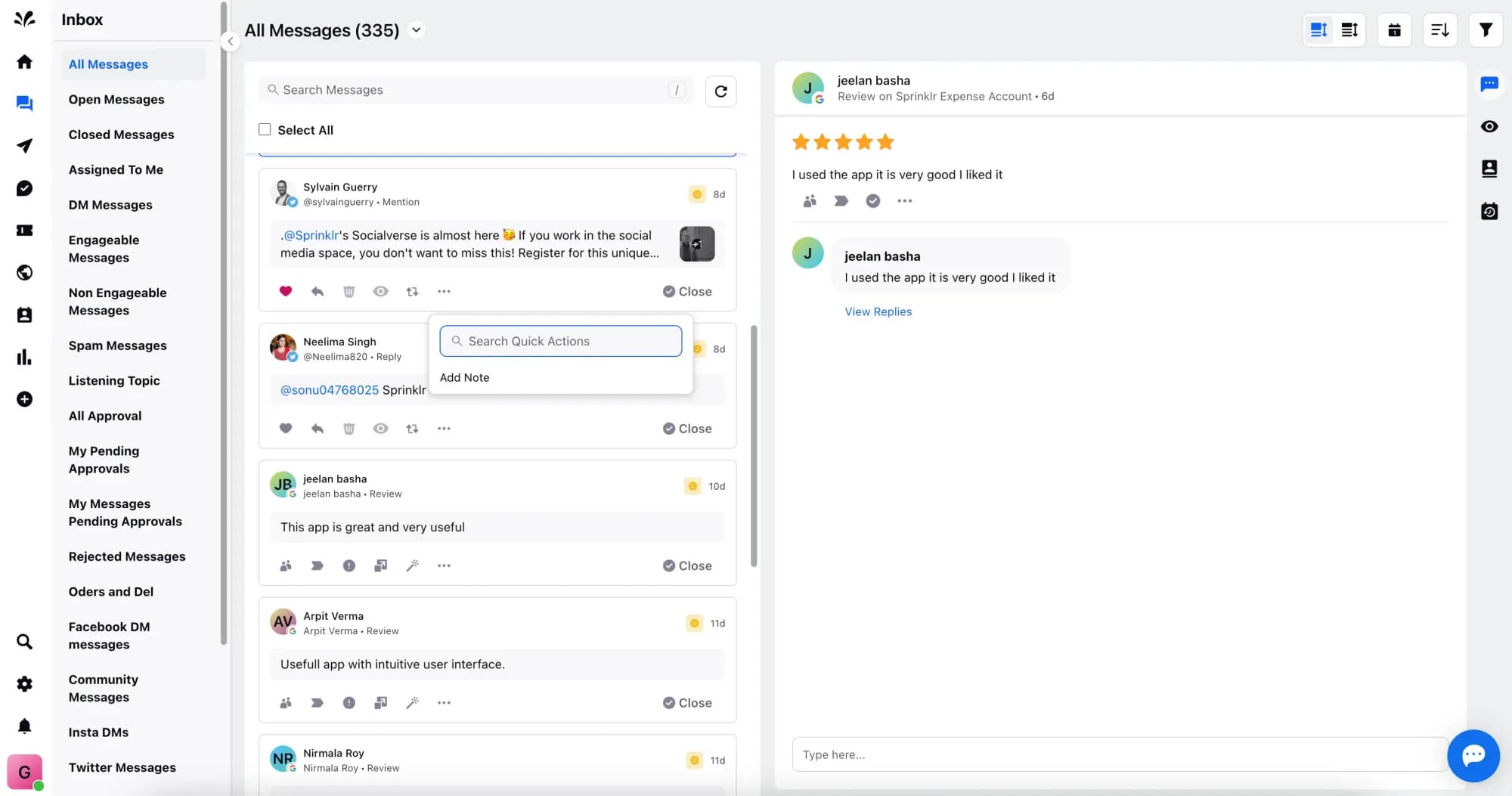Click the reply Type here input field
This screenshot has height=796, width=1512.
coord(1058,754)
